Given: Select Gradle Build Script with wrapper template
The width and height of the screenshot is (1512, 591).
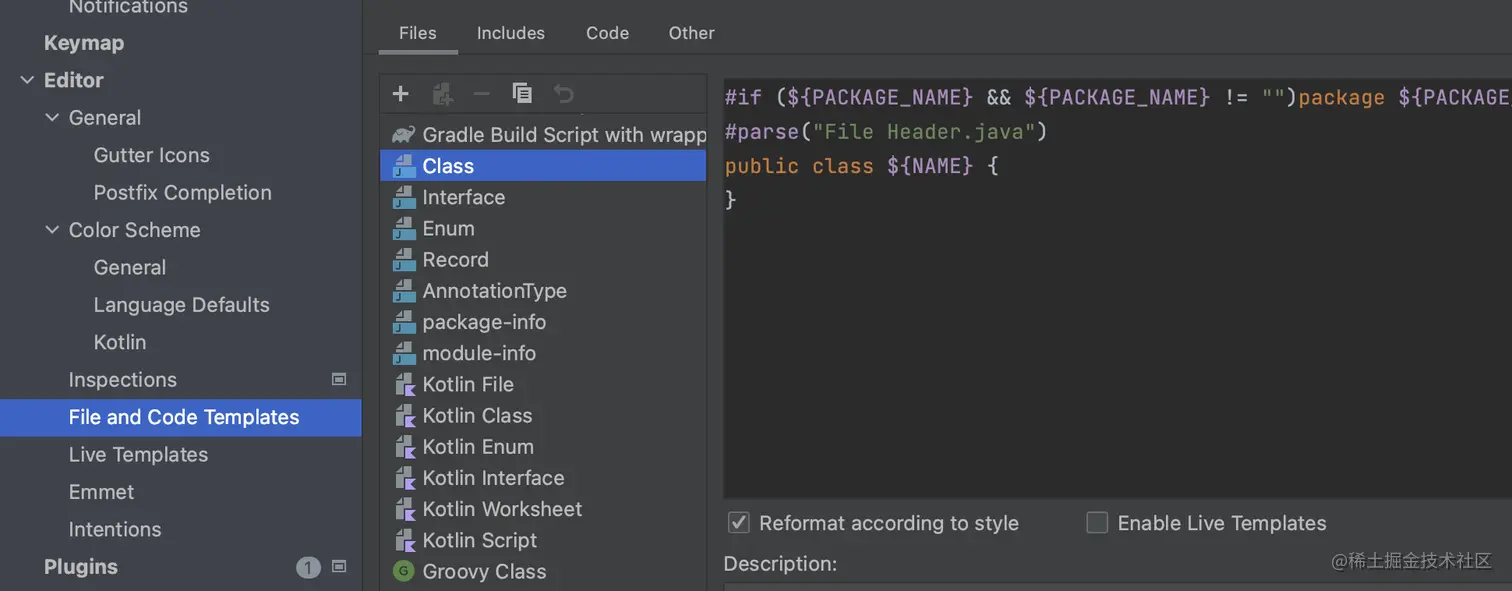Looking at the screenshot, I should point(544,135).
